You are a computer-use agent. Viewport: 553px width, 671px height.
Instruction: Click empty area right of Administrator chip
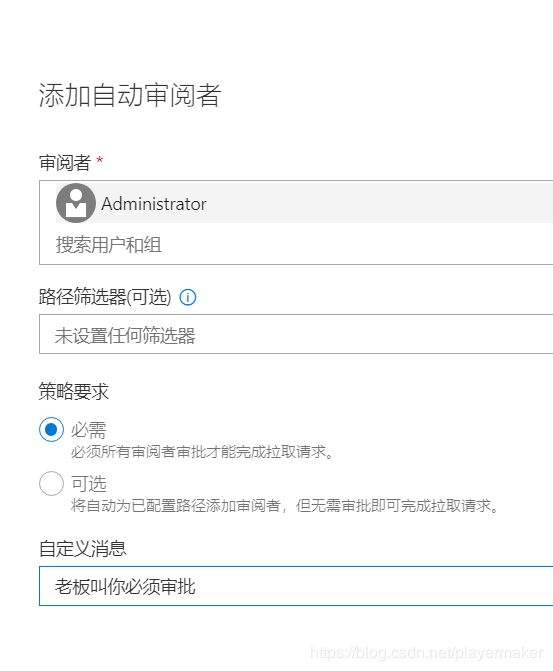[x=381, y=203]
